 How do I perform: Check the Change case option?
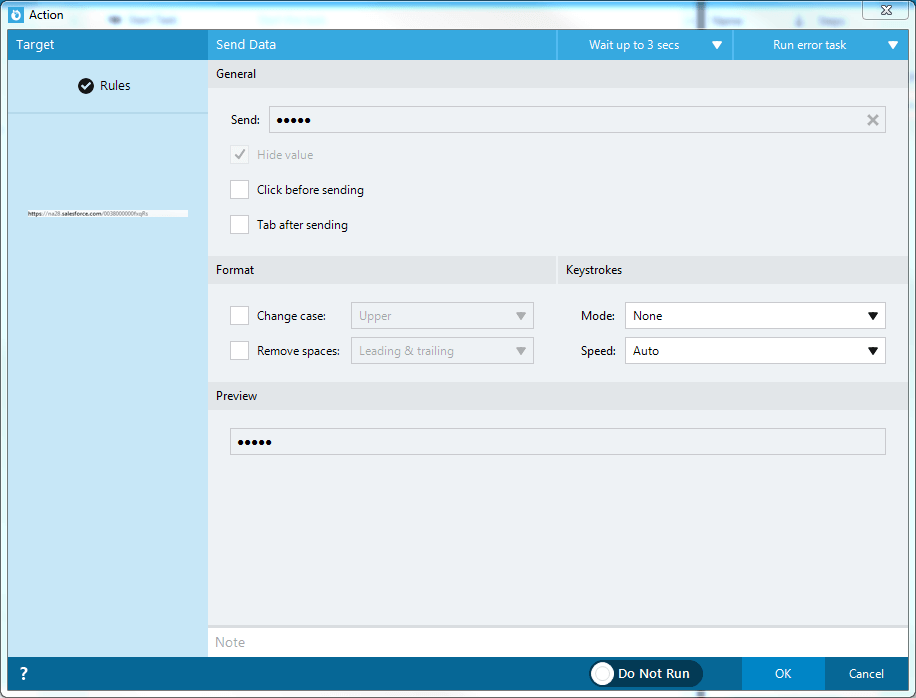point(240,315)
